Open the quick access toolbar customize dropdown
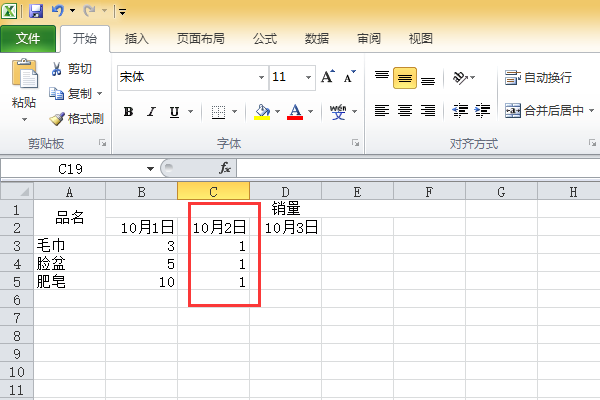Image resolution: width=600 pixels, height=400 pixels. click(122, 12)
